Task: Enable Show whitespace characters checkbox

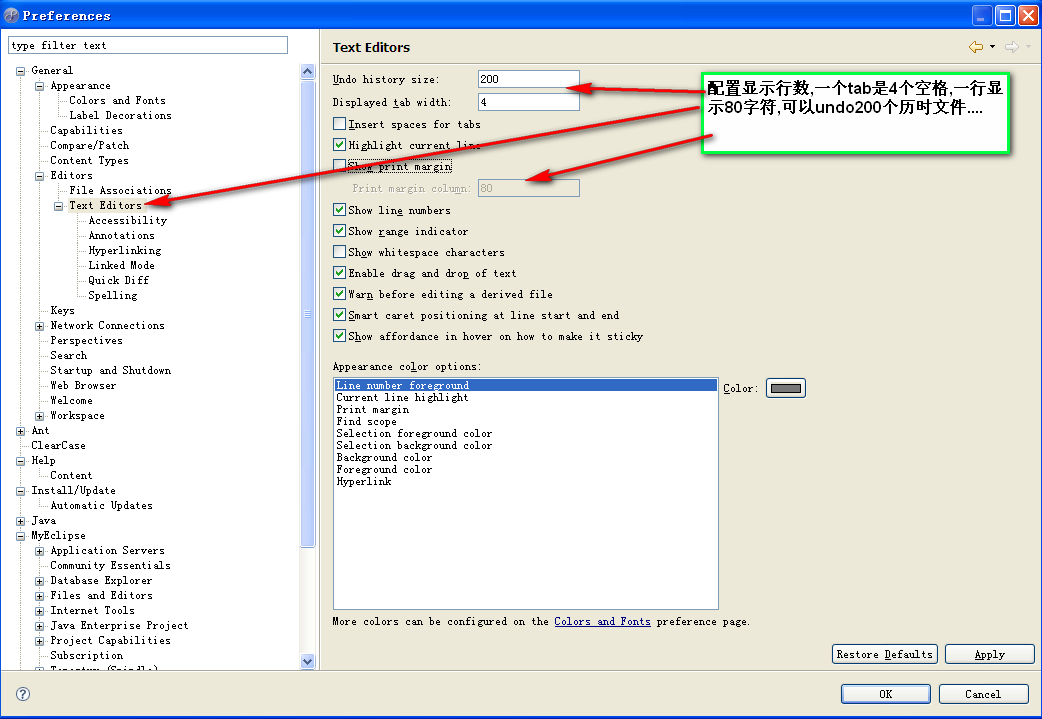Action: [x=340, y=252]
